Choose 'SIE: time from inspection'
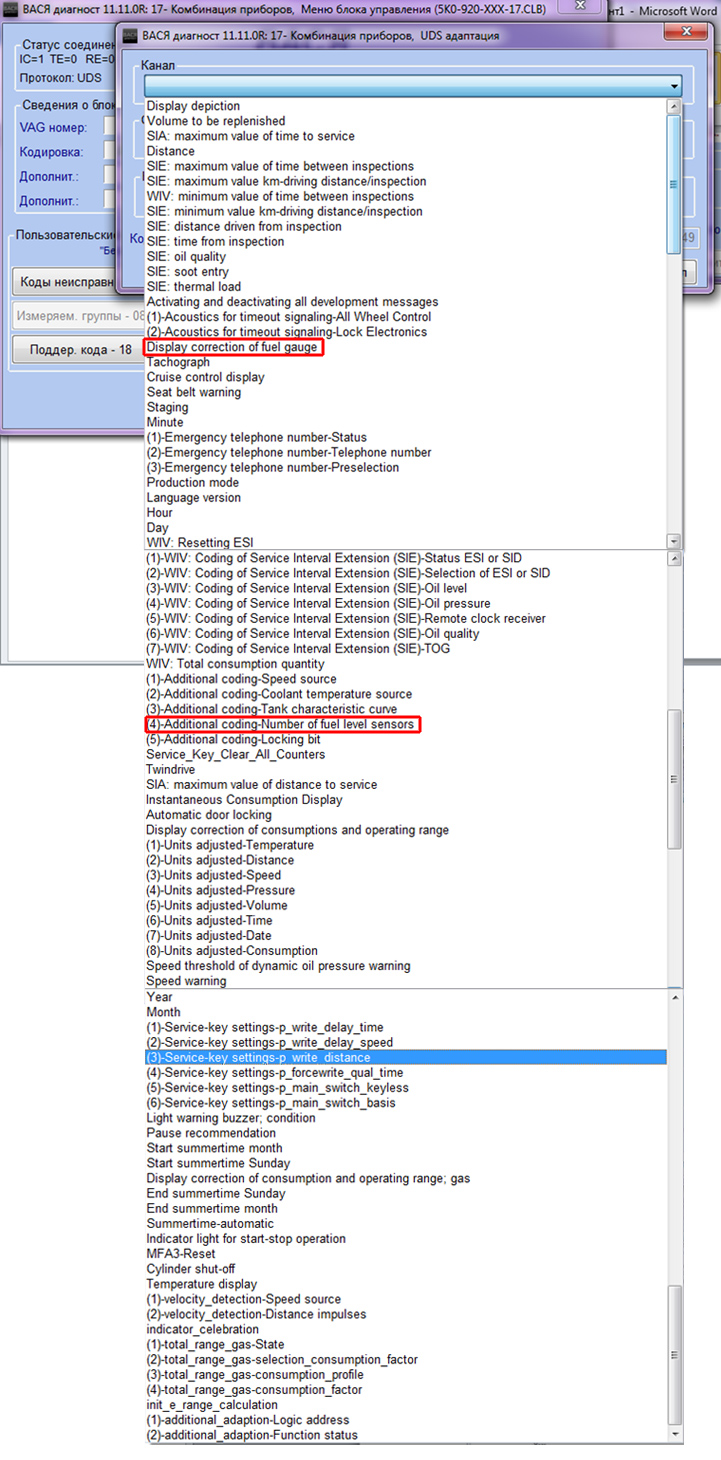Screen dimensions: 721x1460 [x=215, y=241]
